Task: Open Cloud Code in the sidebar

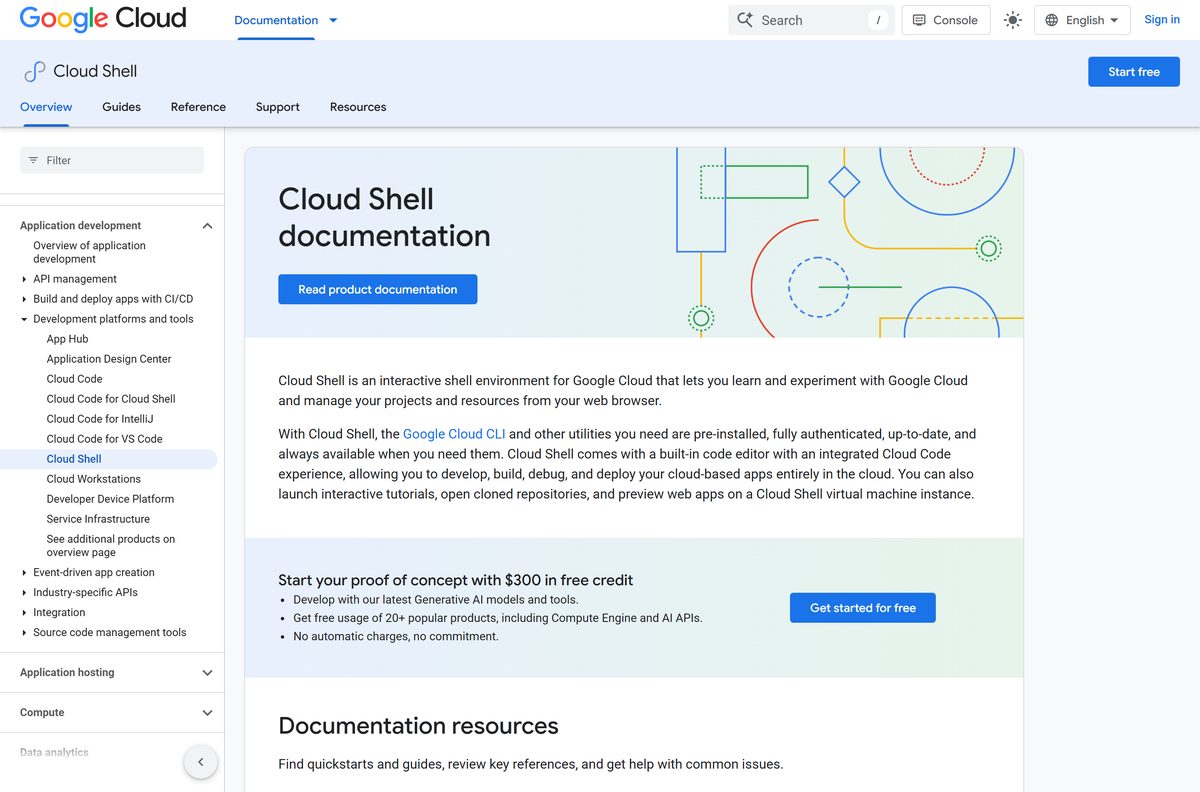Action: click(75, 379)
